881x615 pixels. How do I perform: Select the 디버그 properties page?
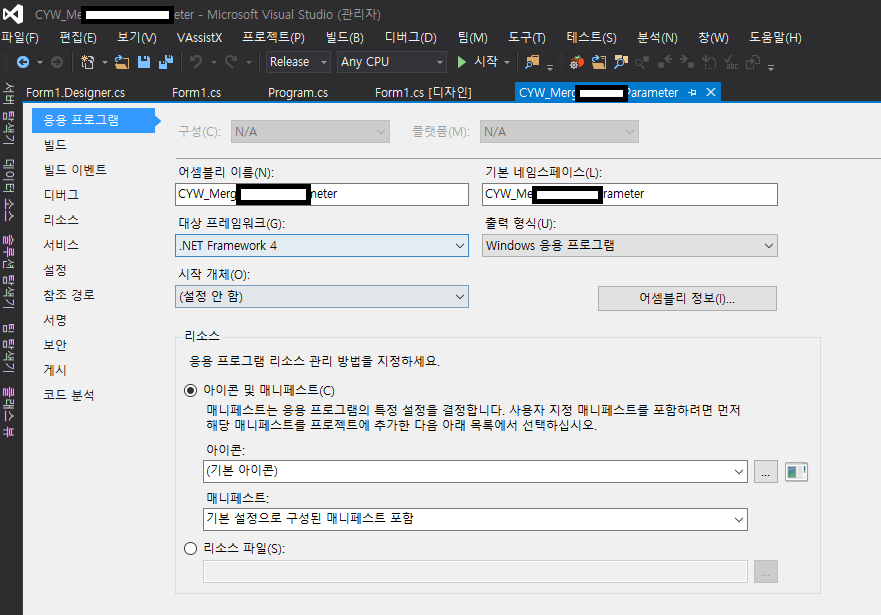click(x=61, y=195)
